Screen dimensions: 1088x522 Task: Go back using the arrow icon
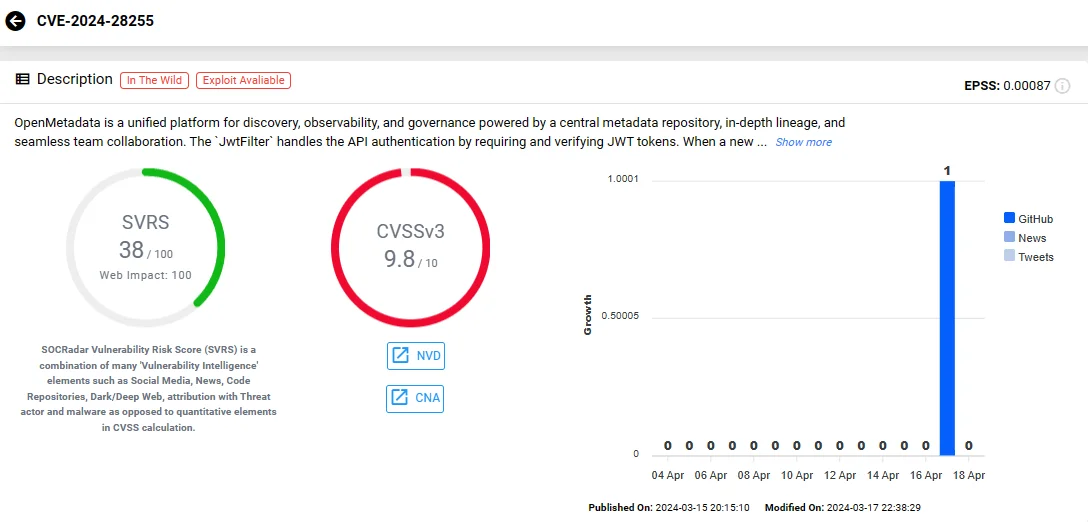click(15, 21)
